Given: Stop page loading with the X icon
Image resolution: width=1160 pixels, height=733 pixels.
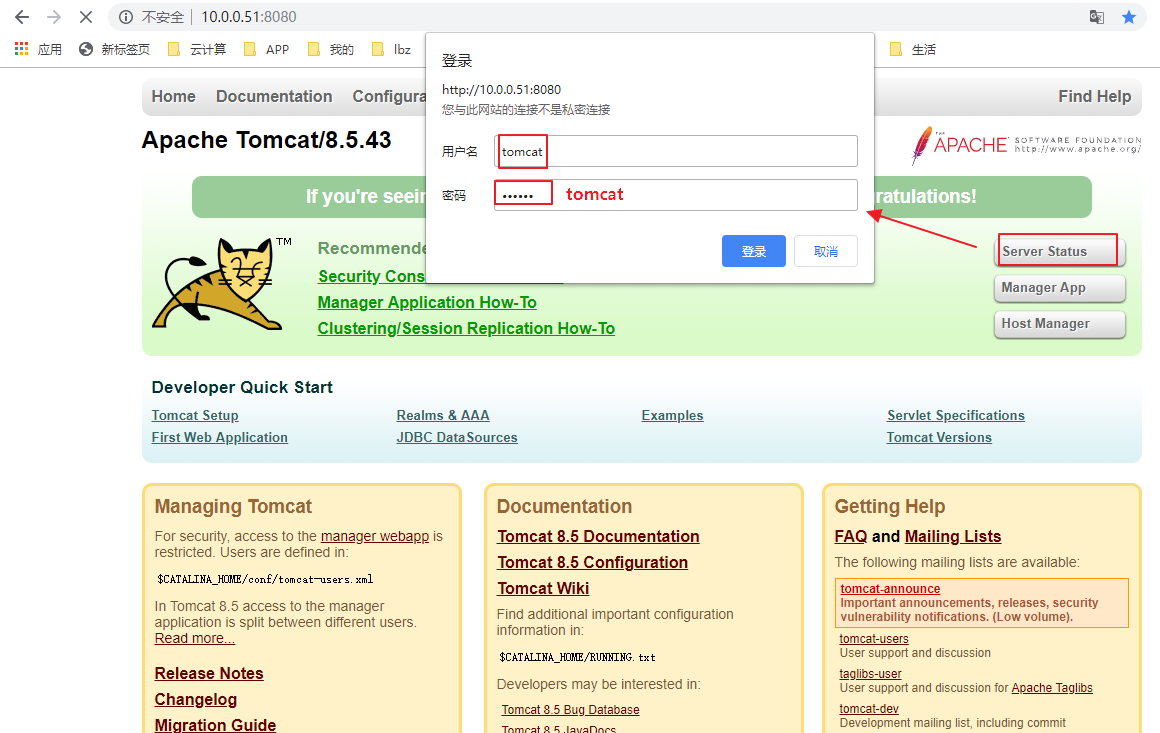Looking at the screenshot, I should 86,17.
